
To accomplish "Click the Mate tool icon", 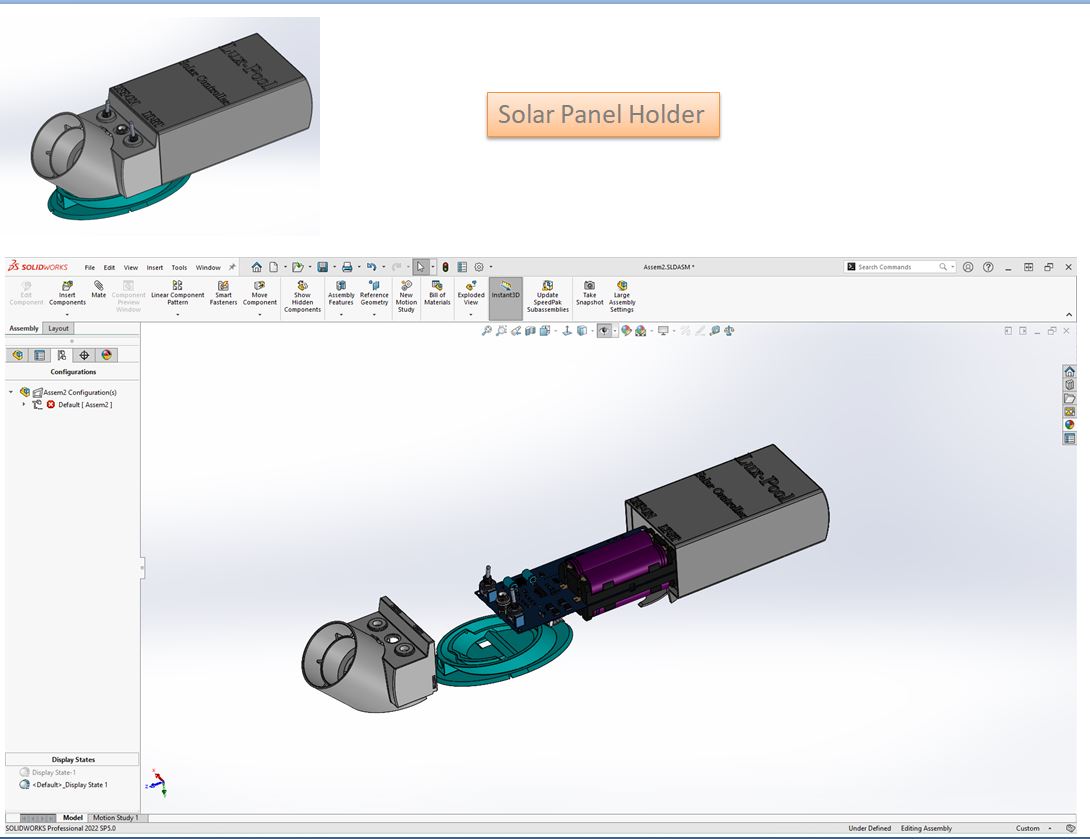I will (x=99, y=290).
